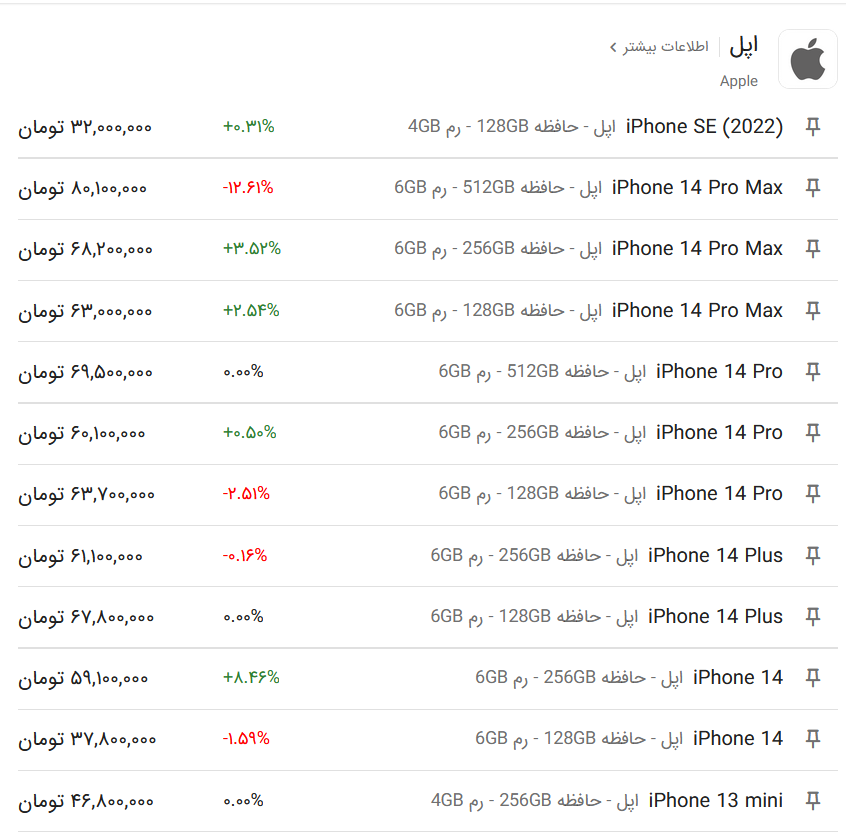The image size is (846, 835).
Task: Pin the iPhone 14 Pro Max 256GB row
Action: (x=813, y=249)
